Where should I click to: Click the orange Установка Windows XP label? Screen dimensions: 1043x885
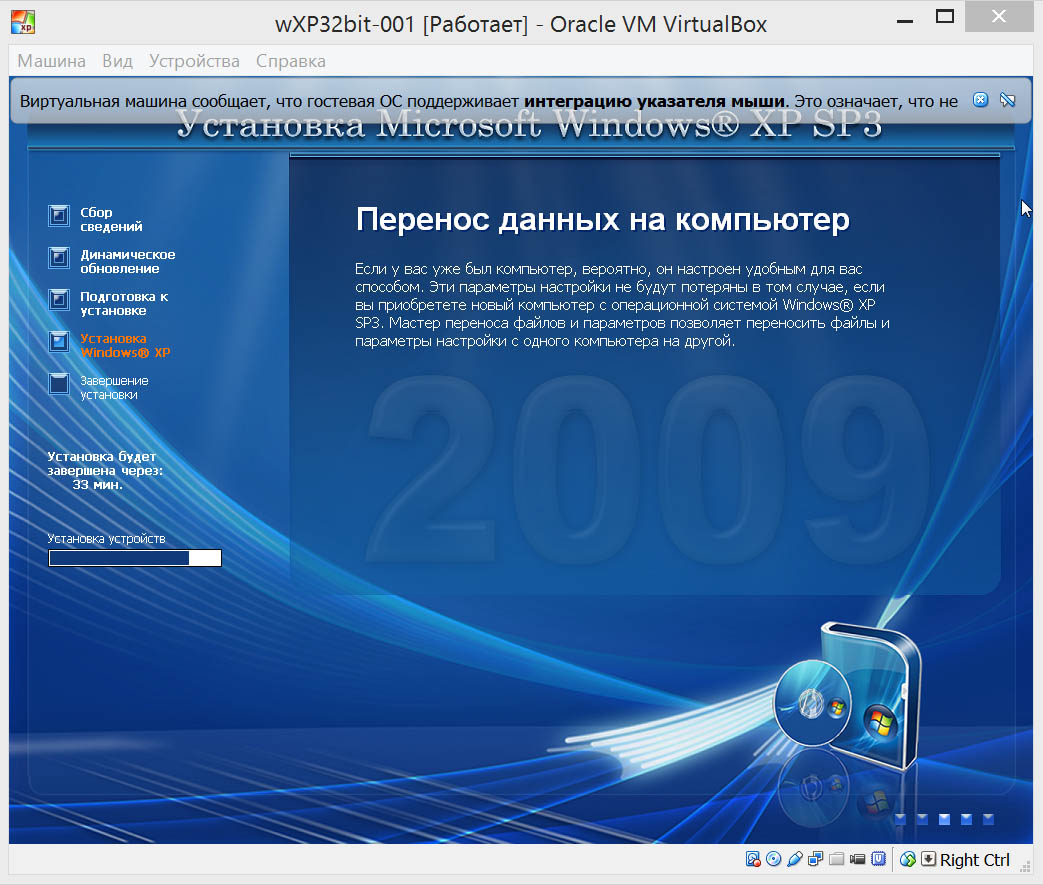(125, 345)
